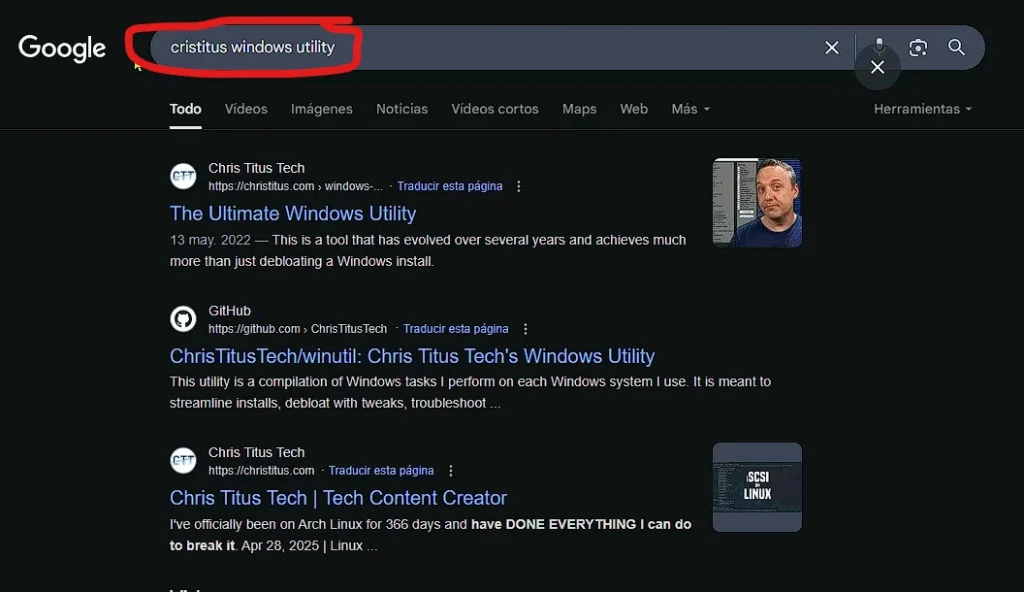Dismiss the popup with the round X button
The image size is (1024, 592).
coord(877,67)
